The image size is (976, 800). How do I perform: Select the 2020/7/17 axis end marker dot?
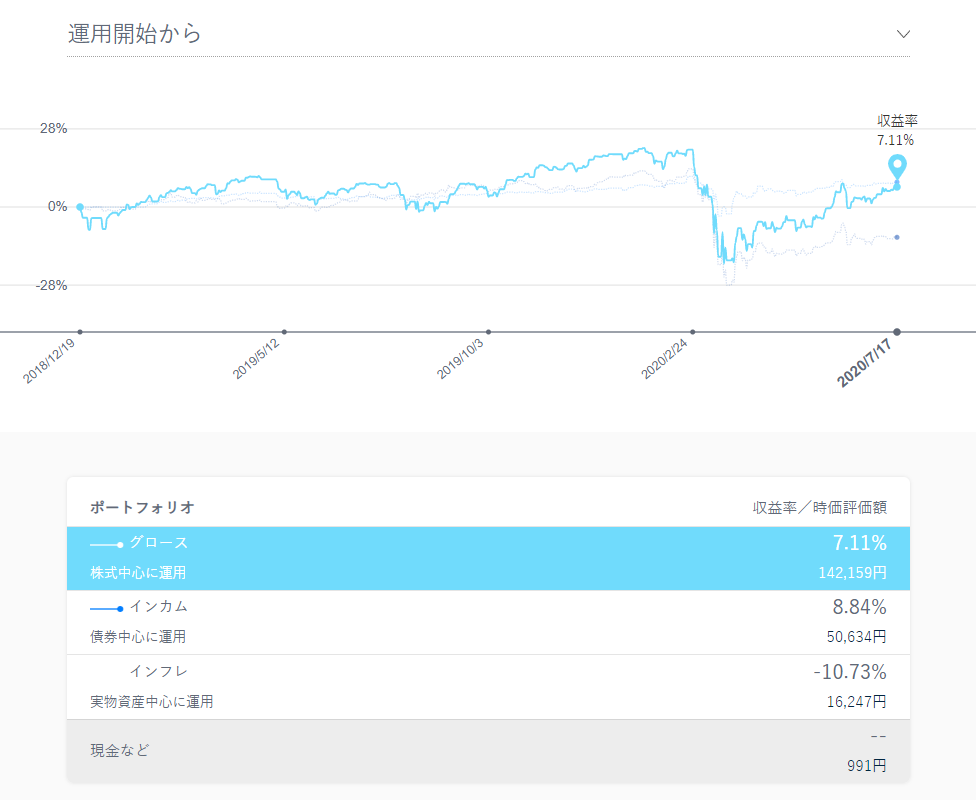pyautogui.click(x=897, y=332)
